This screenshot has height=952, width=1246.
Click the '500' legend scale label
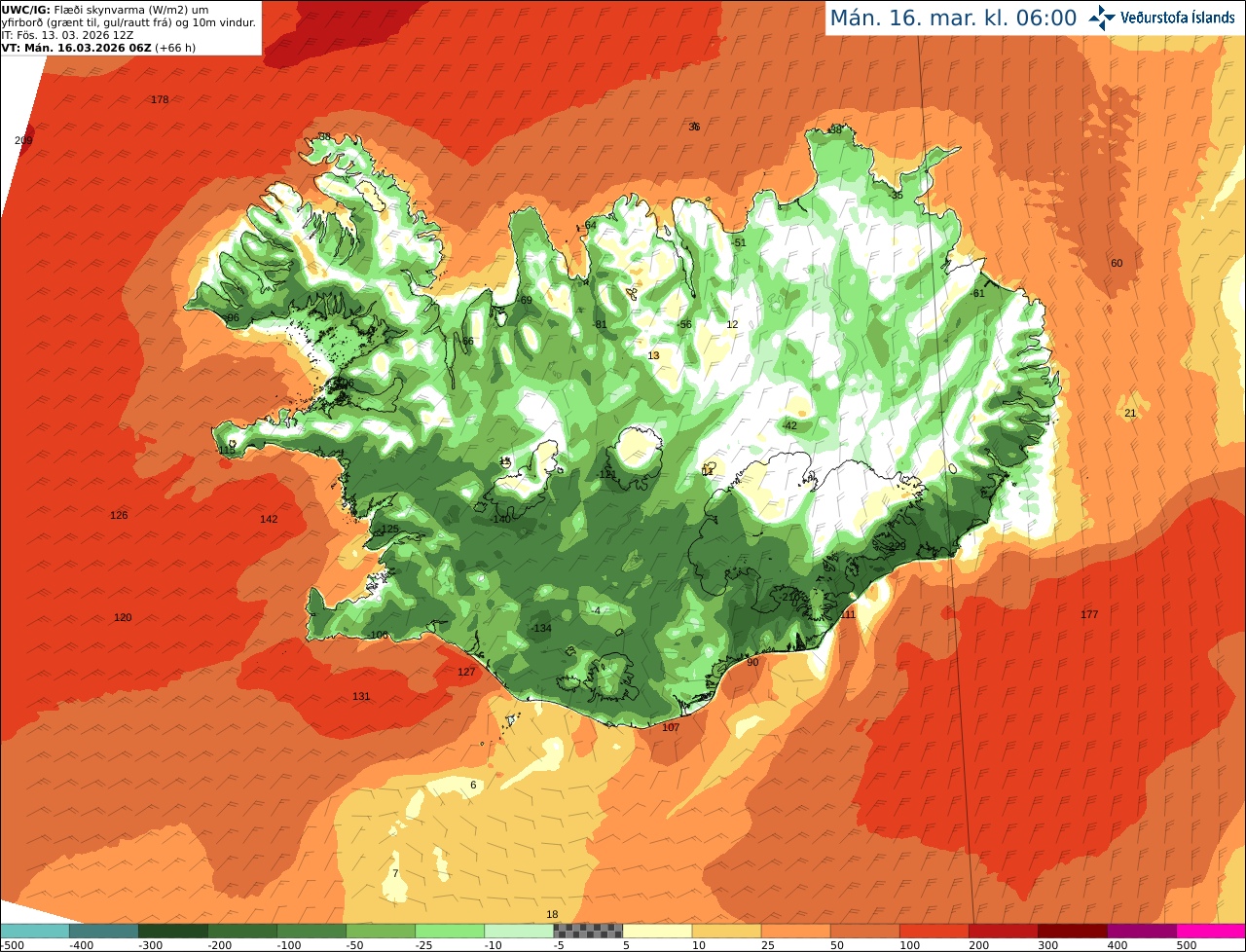point(1186,945)
